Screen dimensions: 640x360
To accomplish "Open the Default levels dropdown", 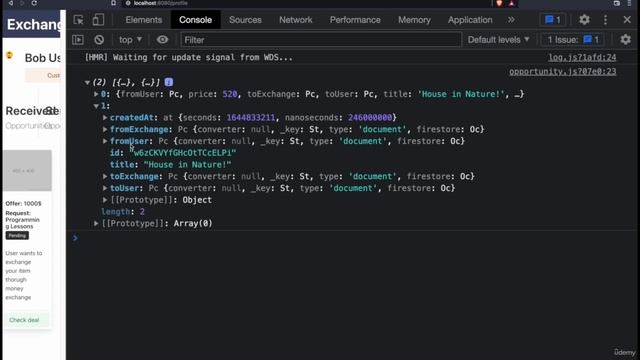I will click(x=498, y=40).
